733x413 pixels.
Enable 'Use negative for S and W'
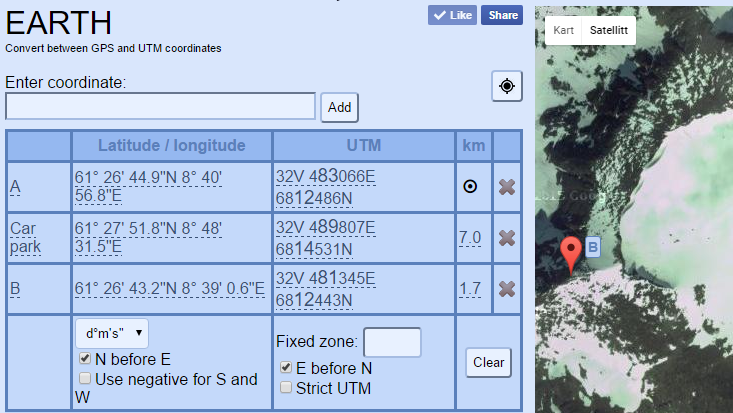[x=85, y=379]
